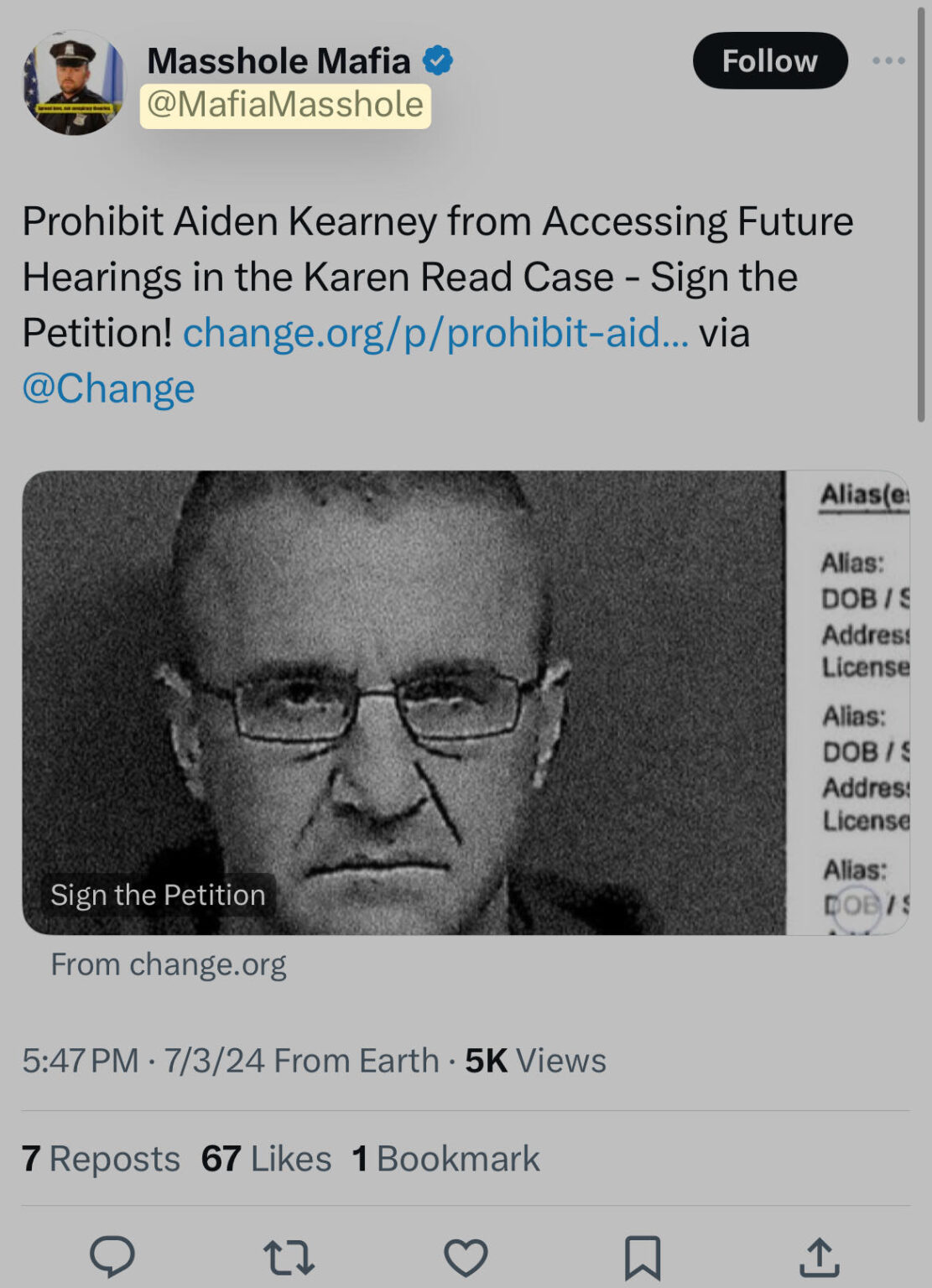Reply to the post via comment icon
Screen dimensions: 932x1288
[x=112, y=1256]
